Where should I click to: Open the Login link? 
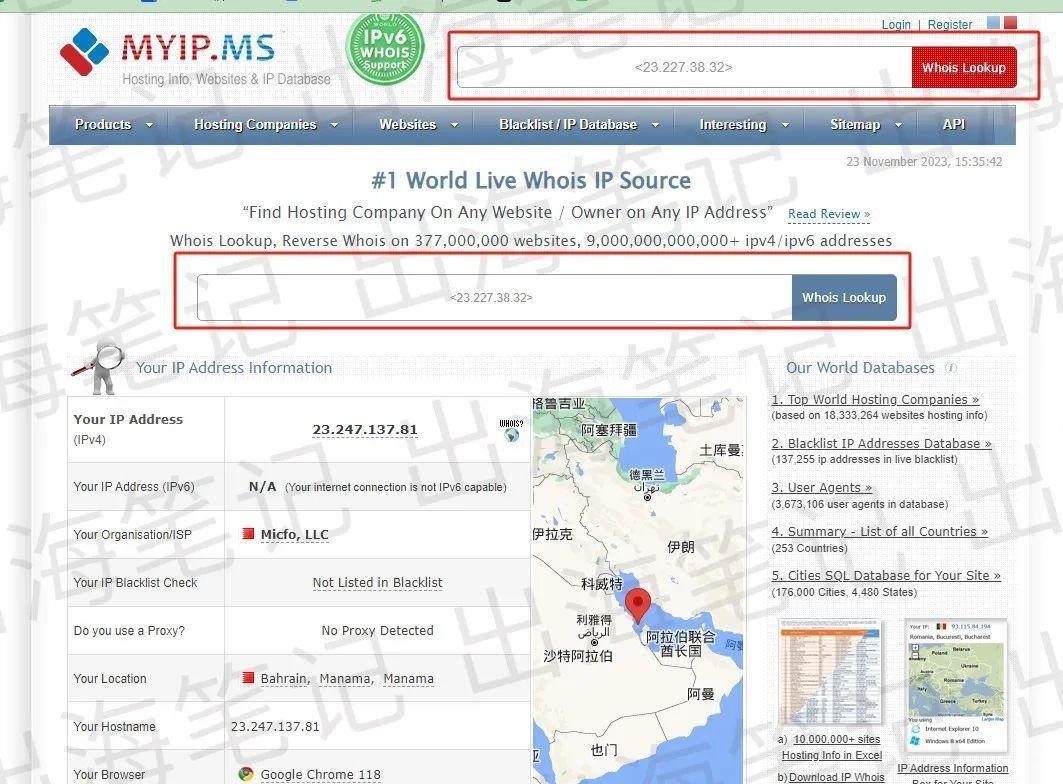pos(896,24)
